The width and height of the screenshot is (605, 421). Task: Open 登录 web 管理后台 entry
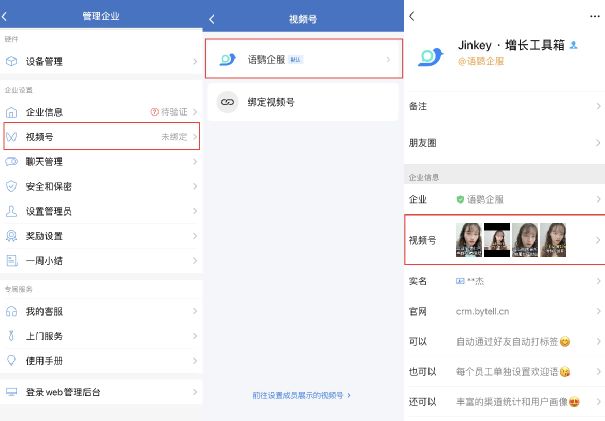[x=101, y=392]
